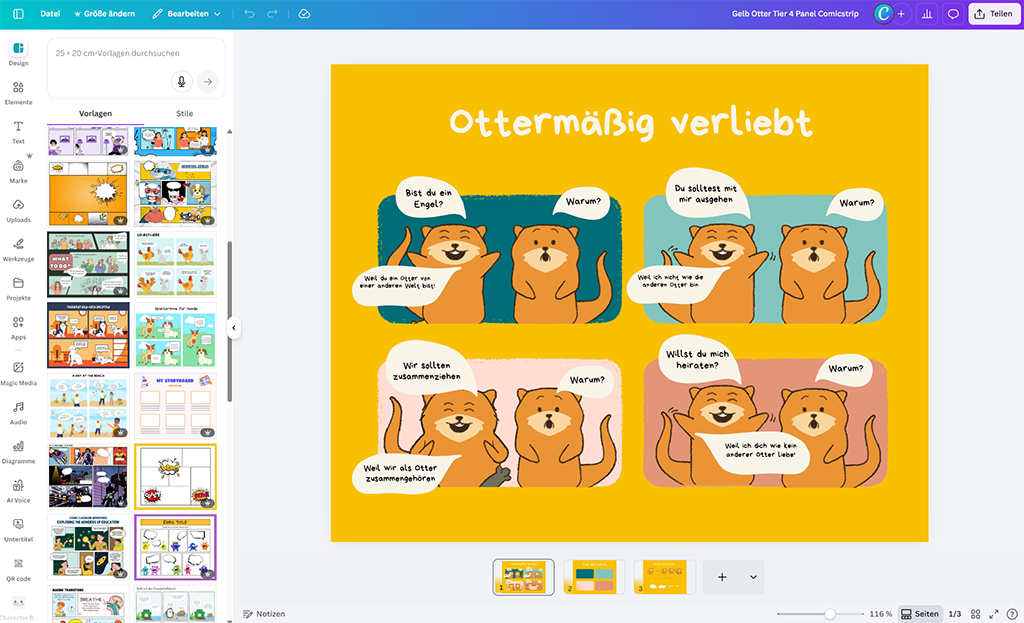This screenshot has width=1024, height=623.
Task: Select page 3 thumbnail
Action: coord(664,577)
